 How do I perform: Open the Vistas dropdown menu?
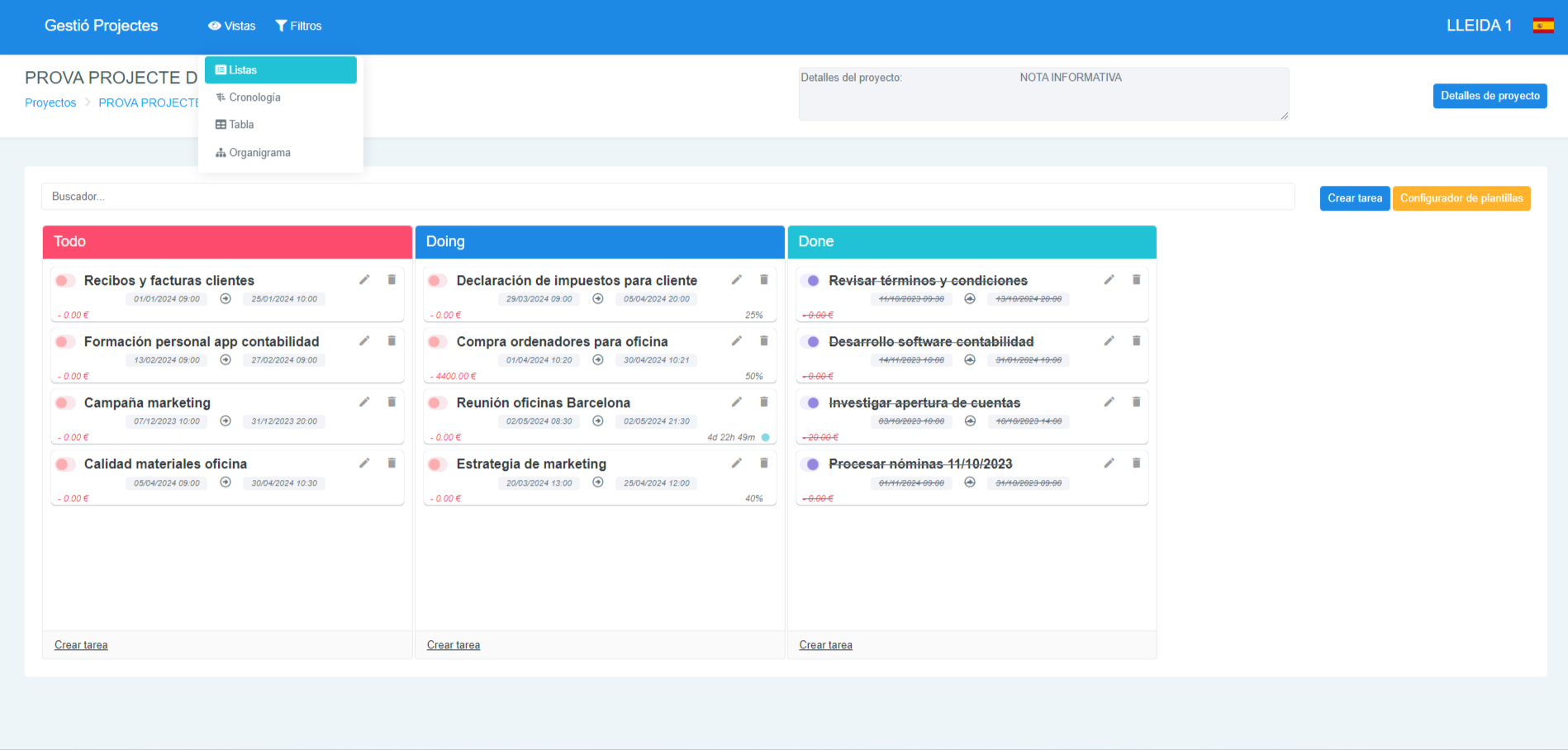tap(232, 26)
